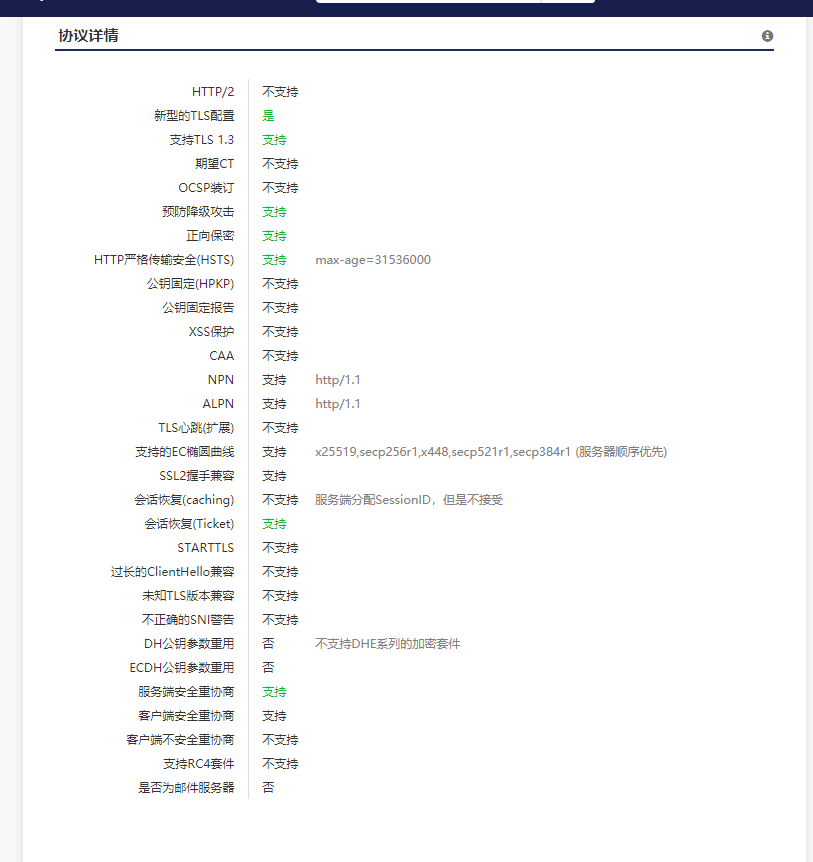Click the SSL2握手兼容 label
813x862 pixels.
(197, 476)
